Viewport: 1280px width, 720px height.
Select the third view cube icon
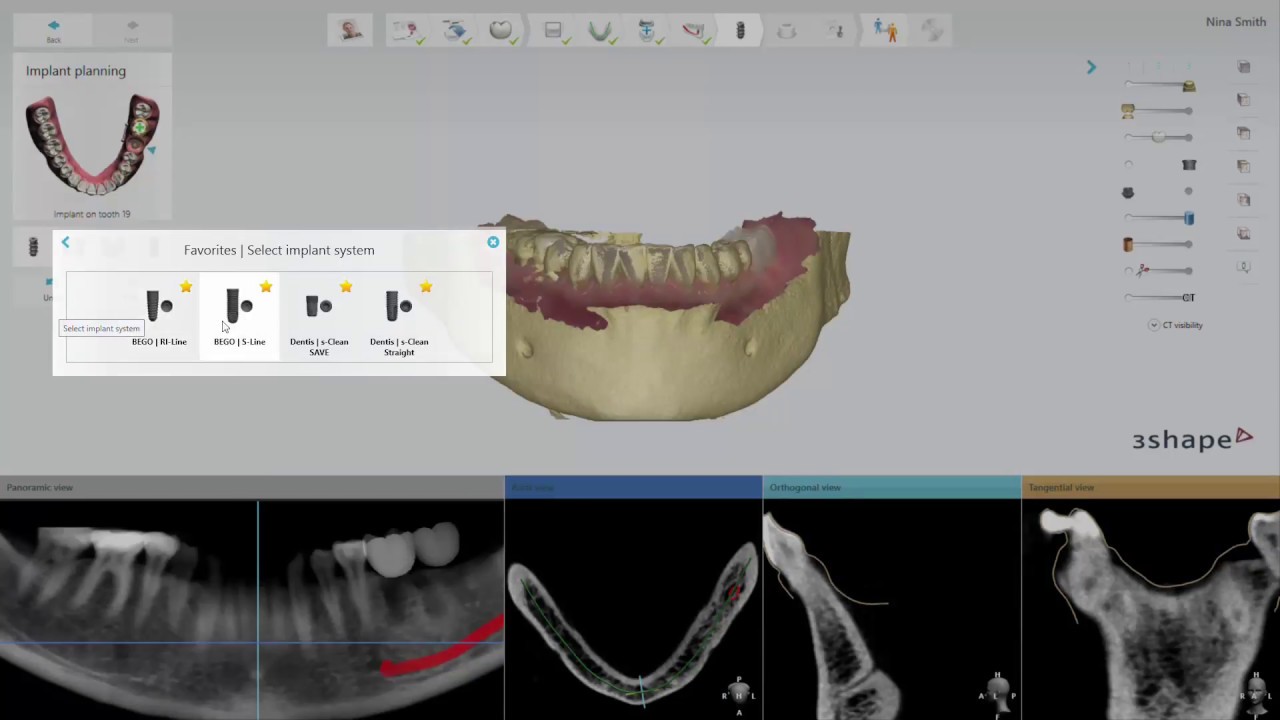(1244, 133)
